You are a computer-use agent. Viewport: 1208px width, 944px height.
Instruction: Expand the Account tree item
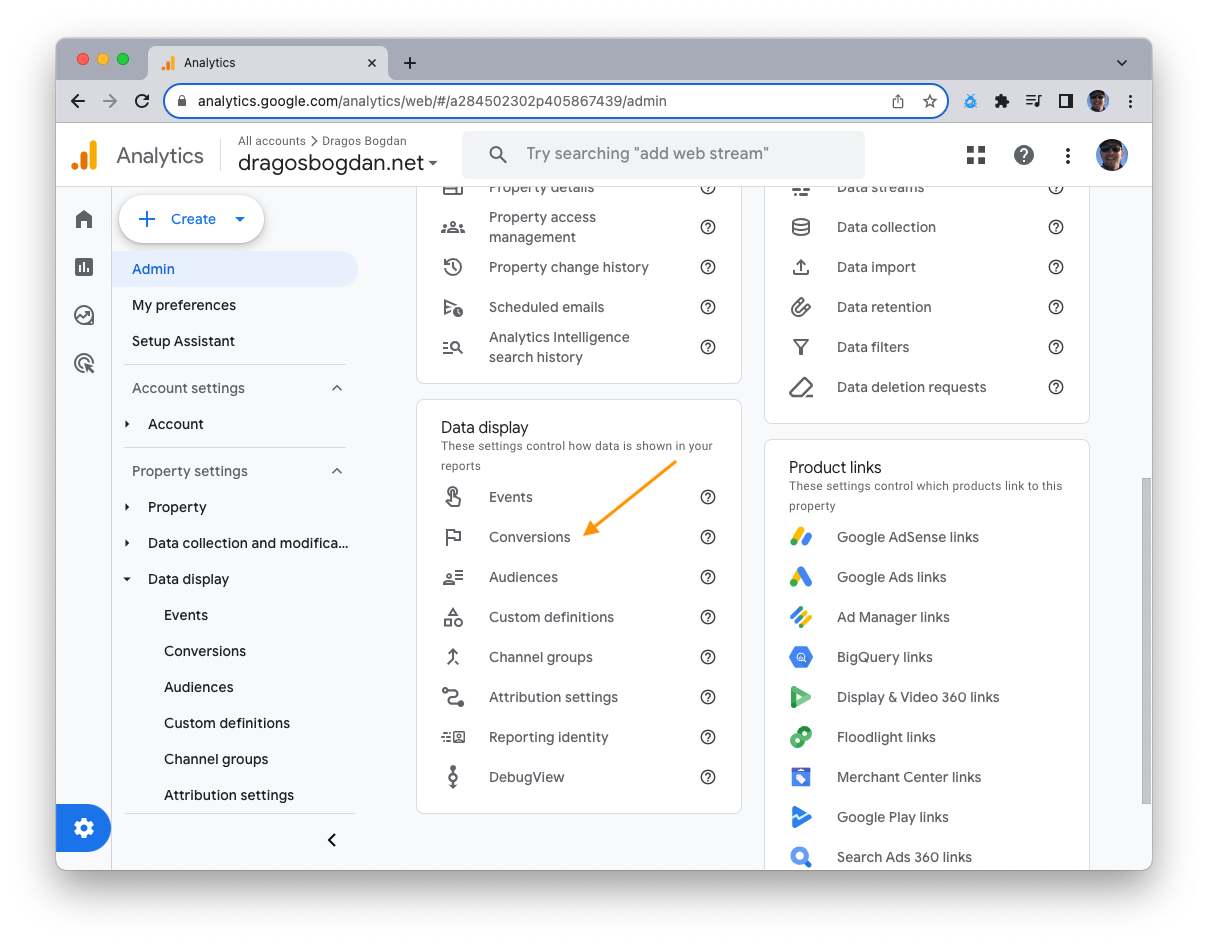tap(128, 424)
